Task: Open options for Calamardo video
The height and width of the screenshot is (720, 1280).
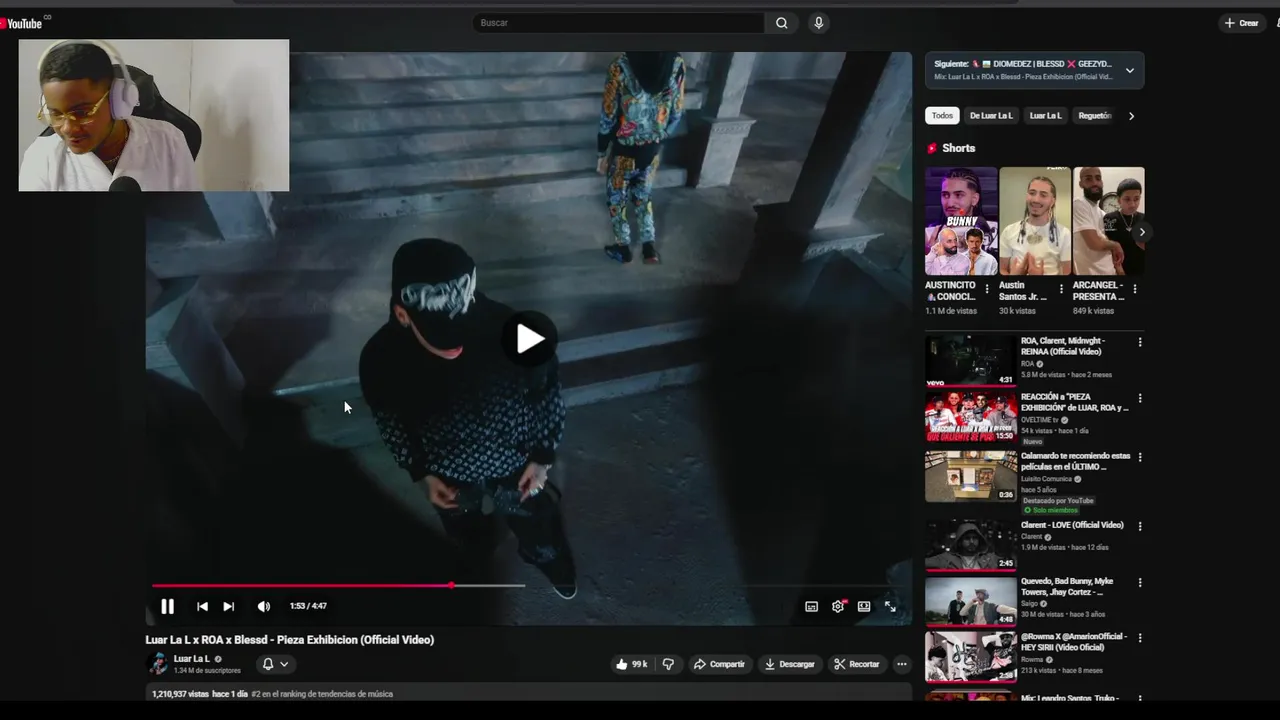Action: (x=1140, y=457)
